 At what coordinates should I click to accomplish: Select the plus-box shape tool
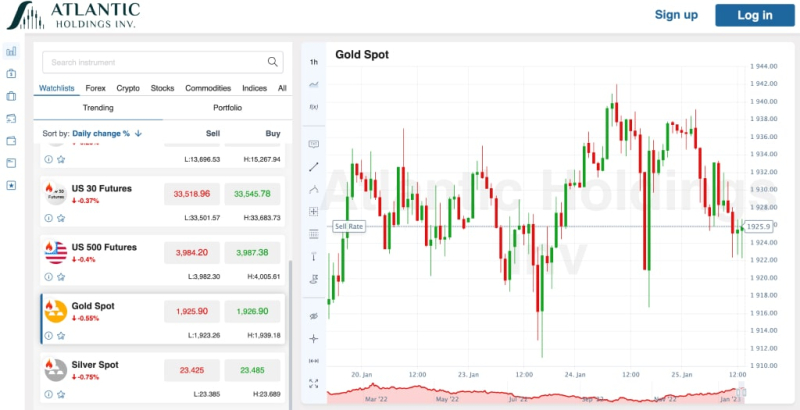tap(314, 212)
